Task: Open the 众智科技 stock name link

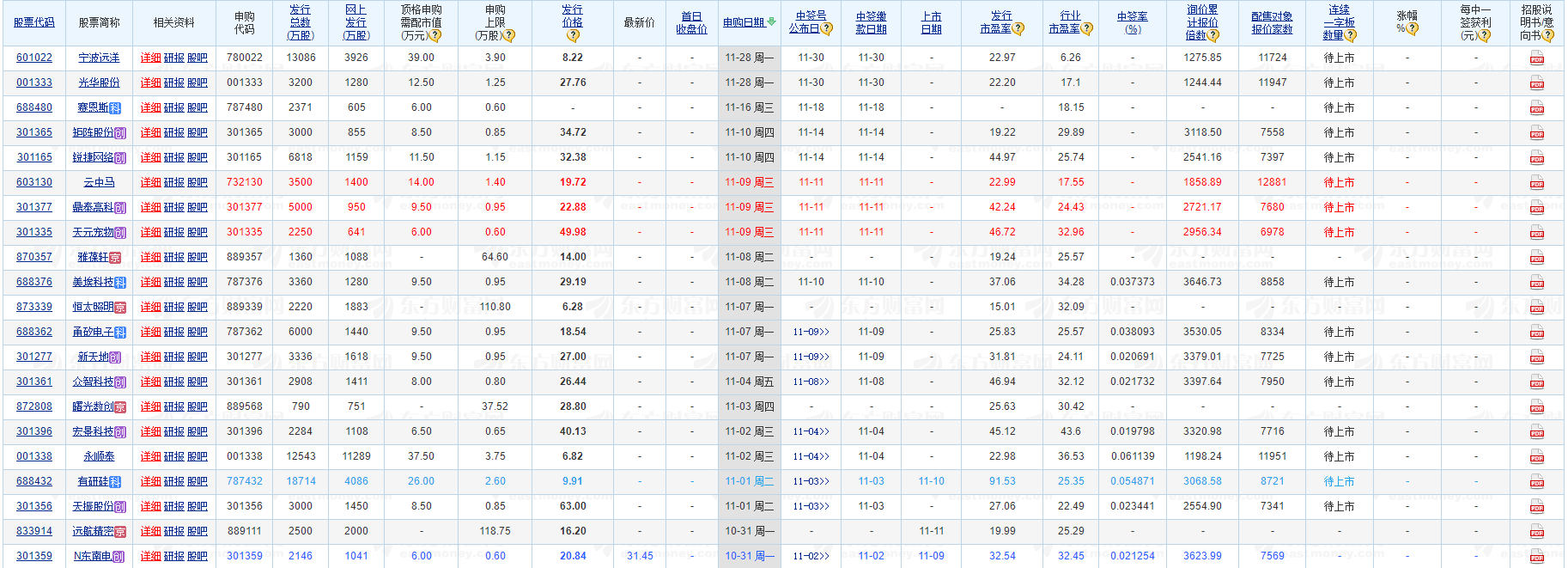Action: 93,382
